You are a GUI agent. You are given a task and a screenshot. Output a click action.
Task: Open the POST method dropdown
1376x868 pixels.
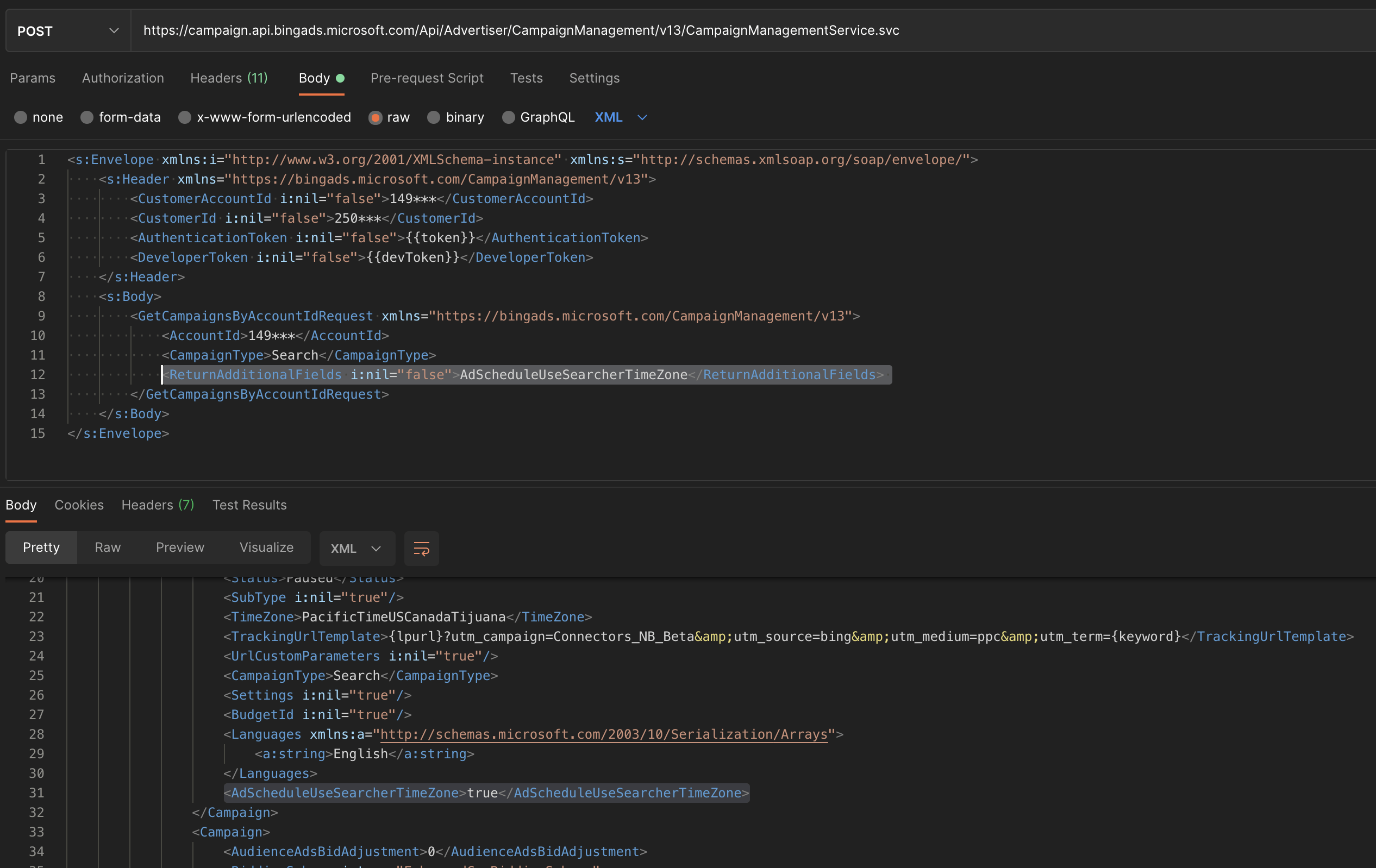click(x=67, y=31)
